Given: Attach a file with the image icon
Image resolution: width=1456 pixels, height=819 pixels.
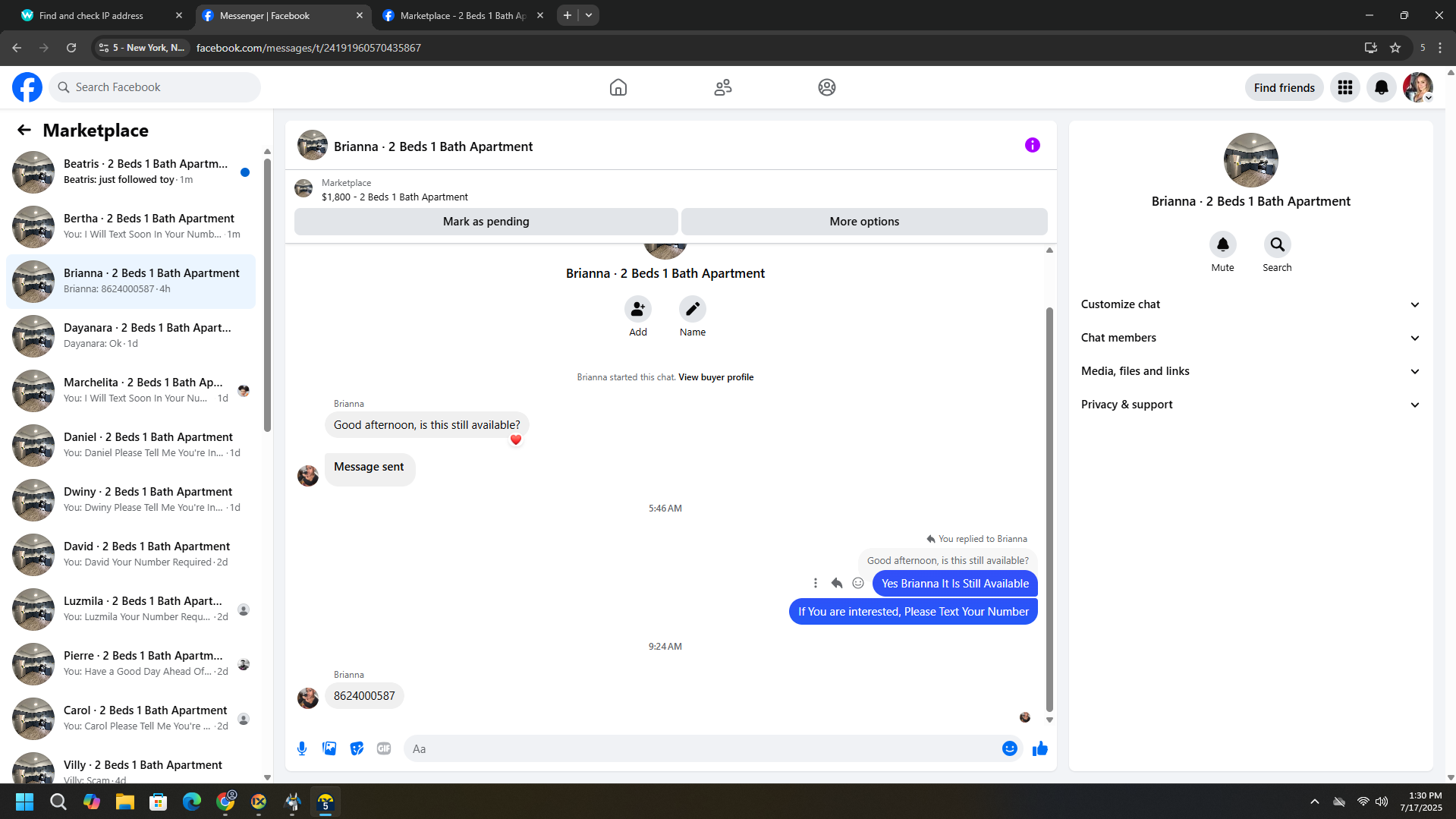Looking at the screenshot, I should [329, 748].
